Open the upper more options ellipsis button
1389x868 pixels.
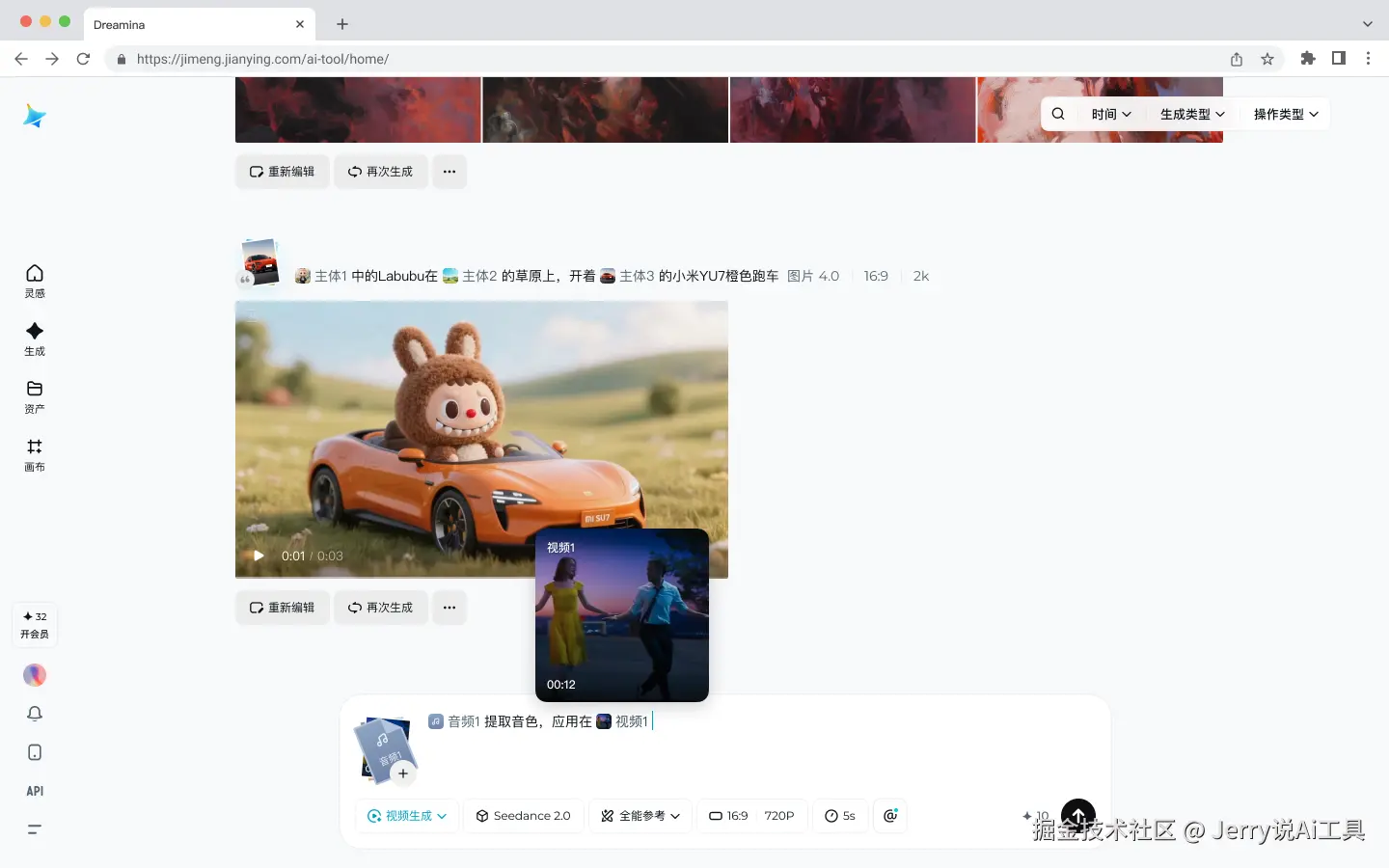(x=449, y=172)
